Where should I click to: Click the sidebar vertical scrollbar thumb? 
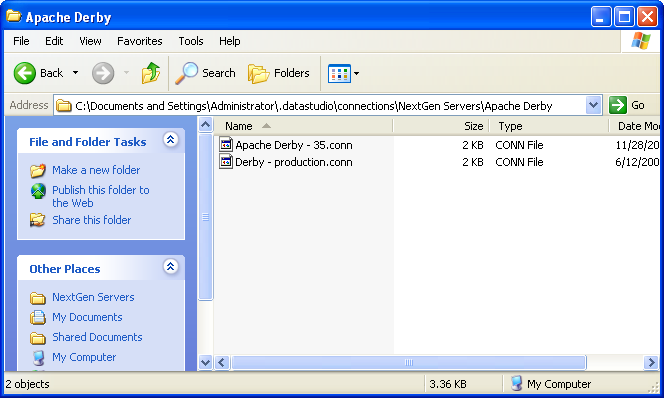(205, 217)
